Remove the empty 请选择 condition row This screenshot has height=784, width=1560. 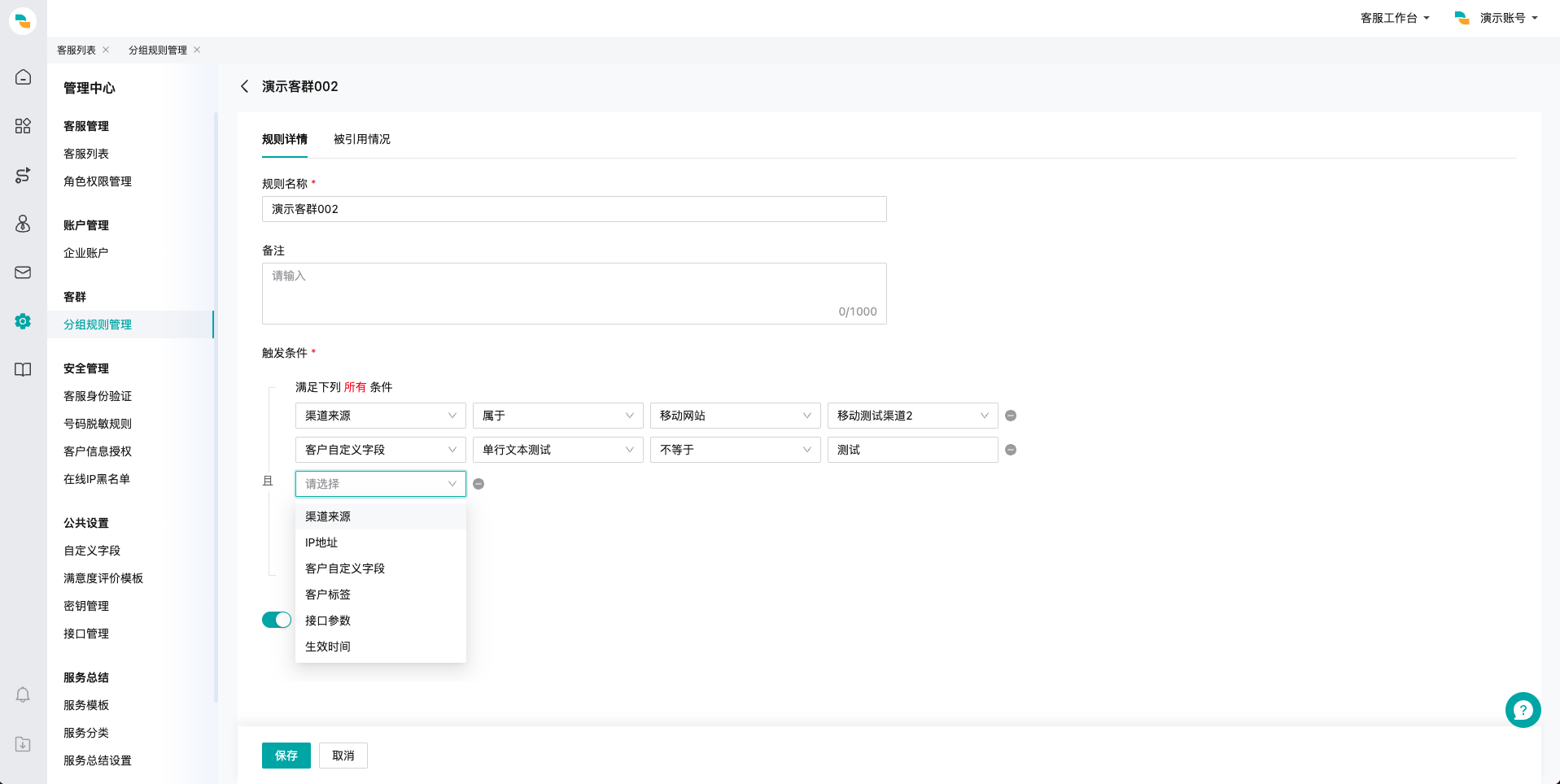(478, 484)
